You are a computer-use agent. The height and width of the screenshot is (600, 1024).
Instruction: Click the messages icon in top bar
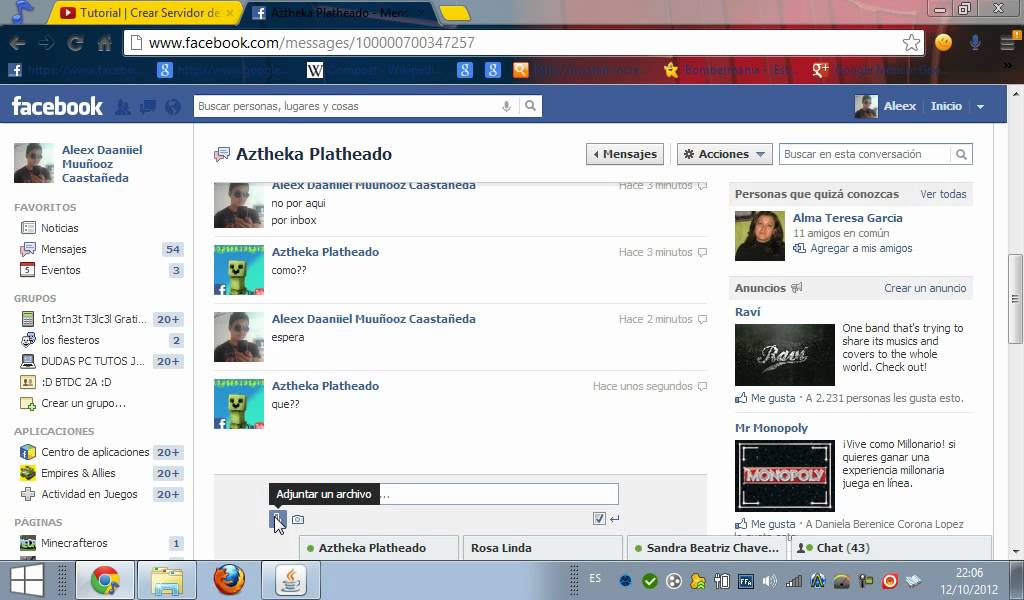tap(148, 106)
